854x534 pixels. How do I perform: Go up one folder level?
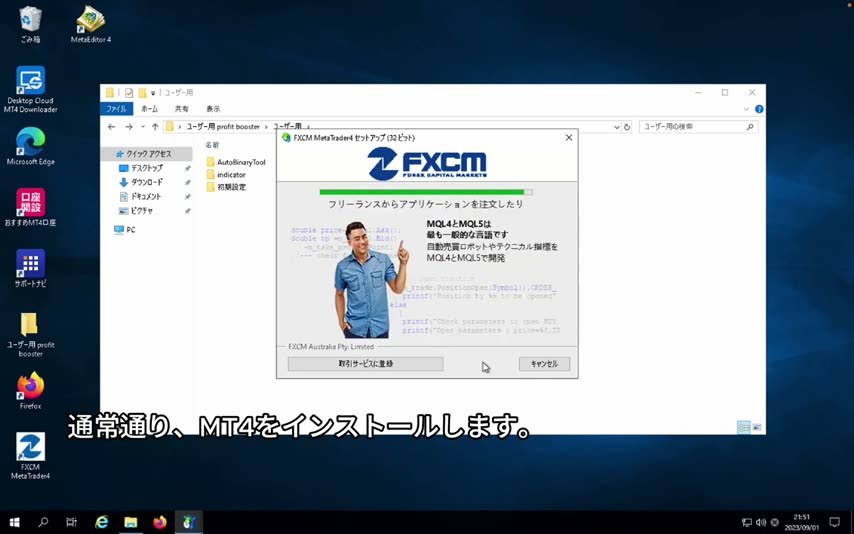pyautogui.click(x=155, y=126)
